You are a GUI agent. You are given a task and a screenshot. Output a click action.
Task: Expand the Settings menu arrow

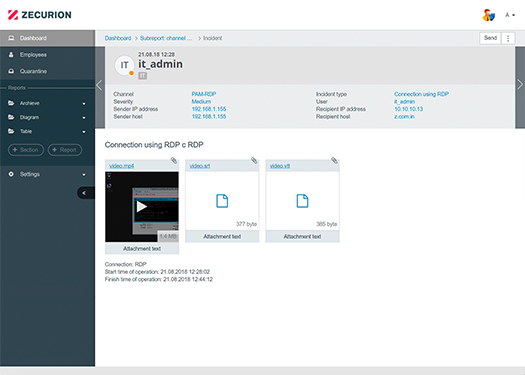(x=84, y=174)
